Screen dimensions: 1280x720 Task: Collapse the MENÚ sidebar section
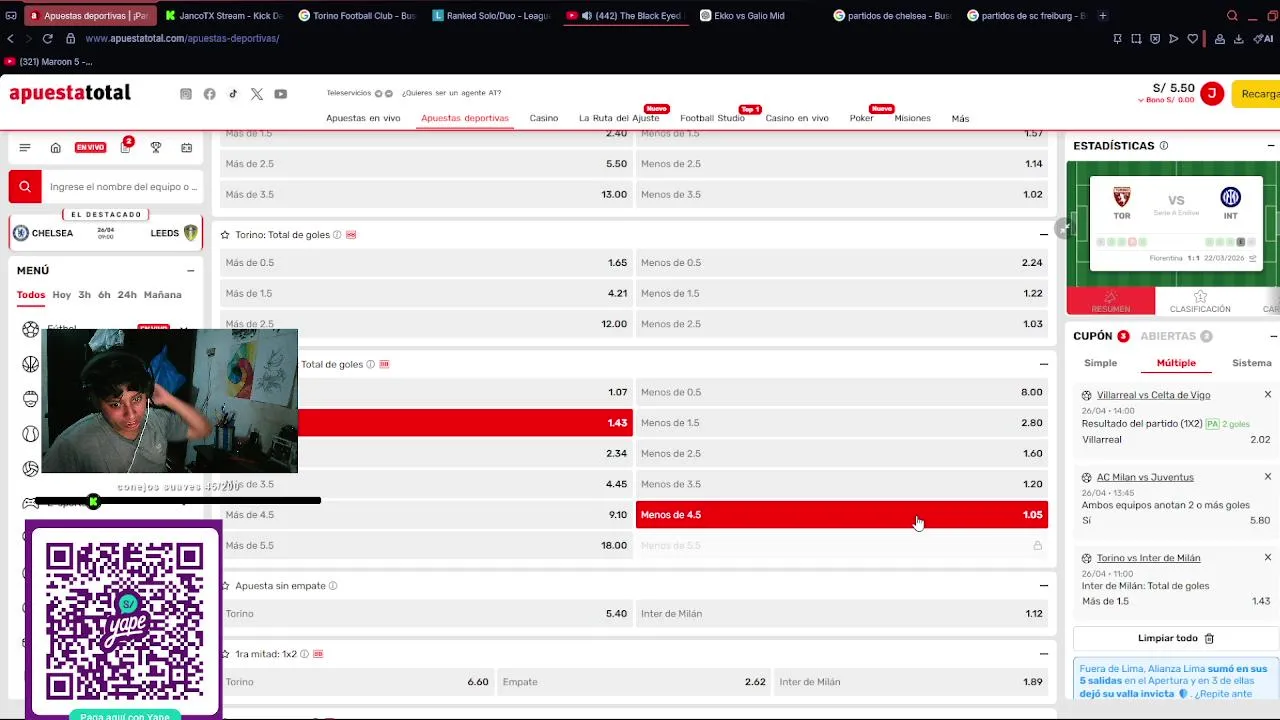click(190, 271)
